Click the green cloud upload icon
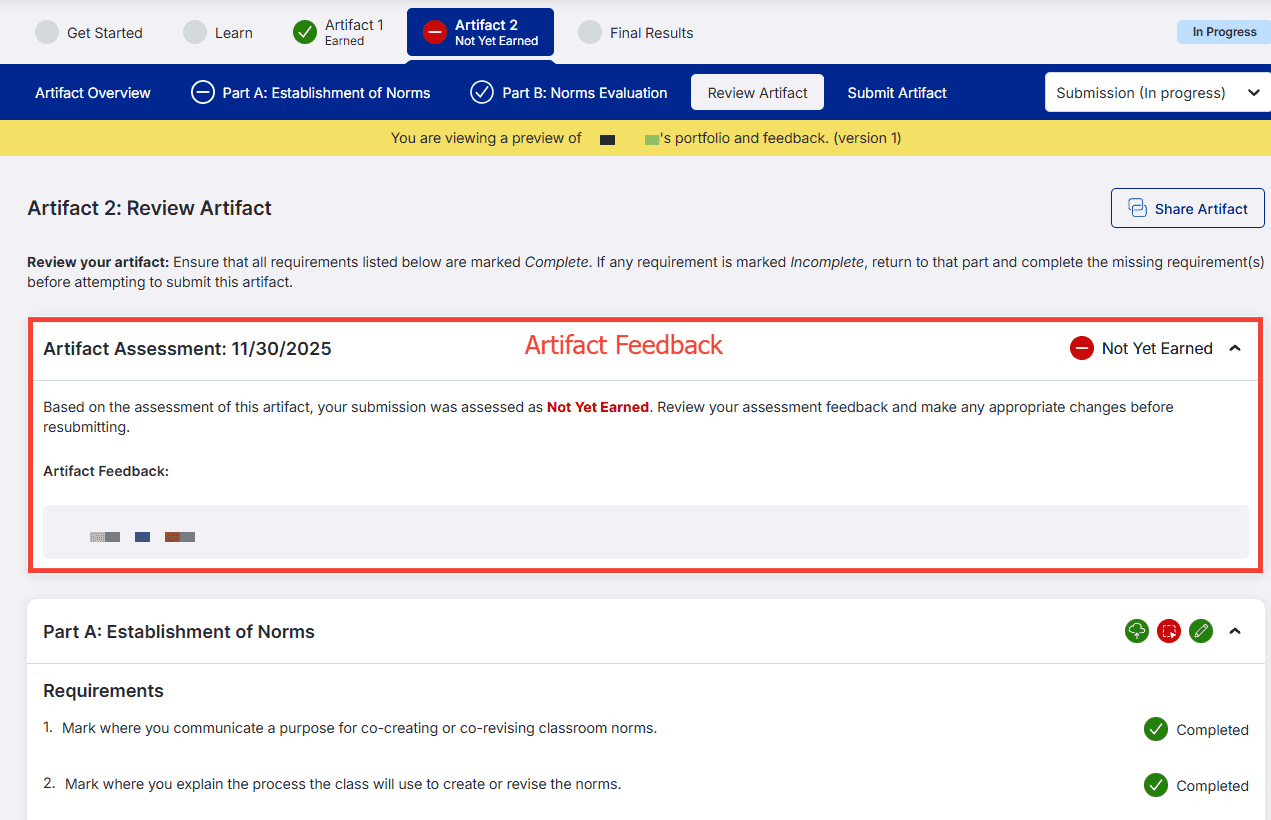 coord(1137,631)
